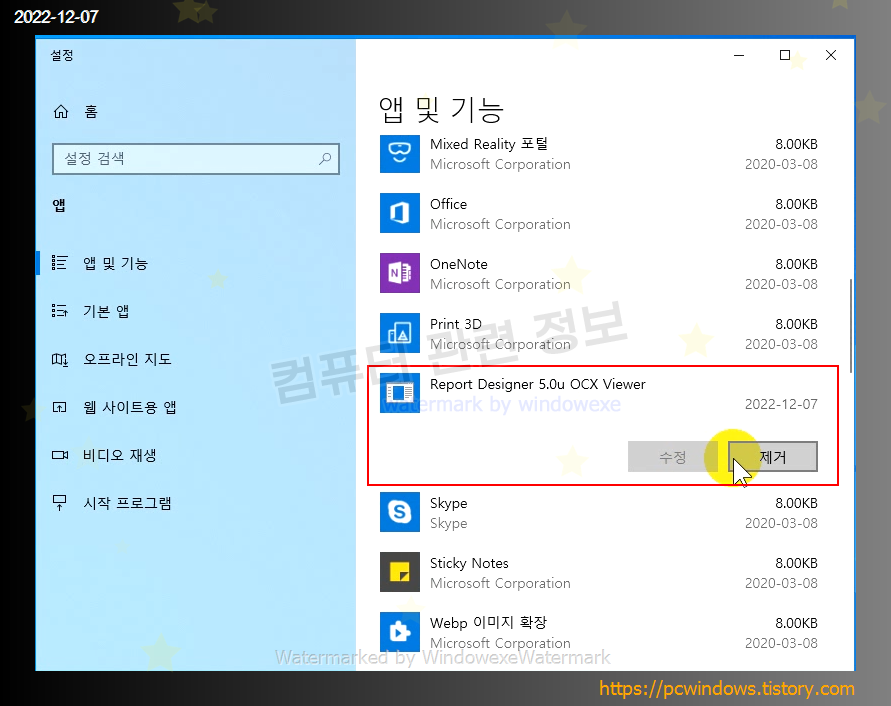Click the Mixed Reality portal app icon
Image resolution: width=891 pixels, height=706 pixels.
400,153
